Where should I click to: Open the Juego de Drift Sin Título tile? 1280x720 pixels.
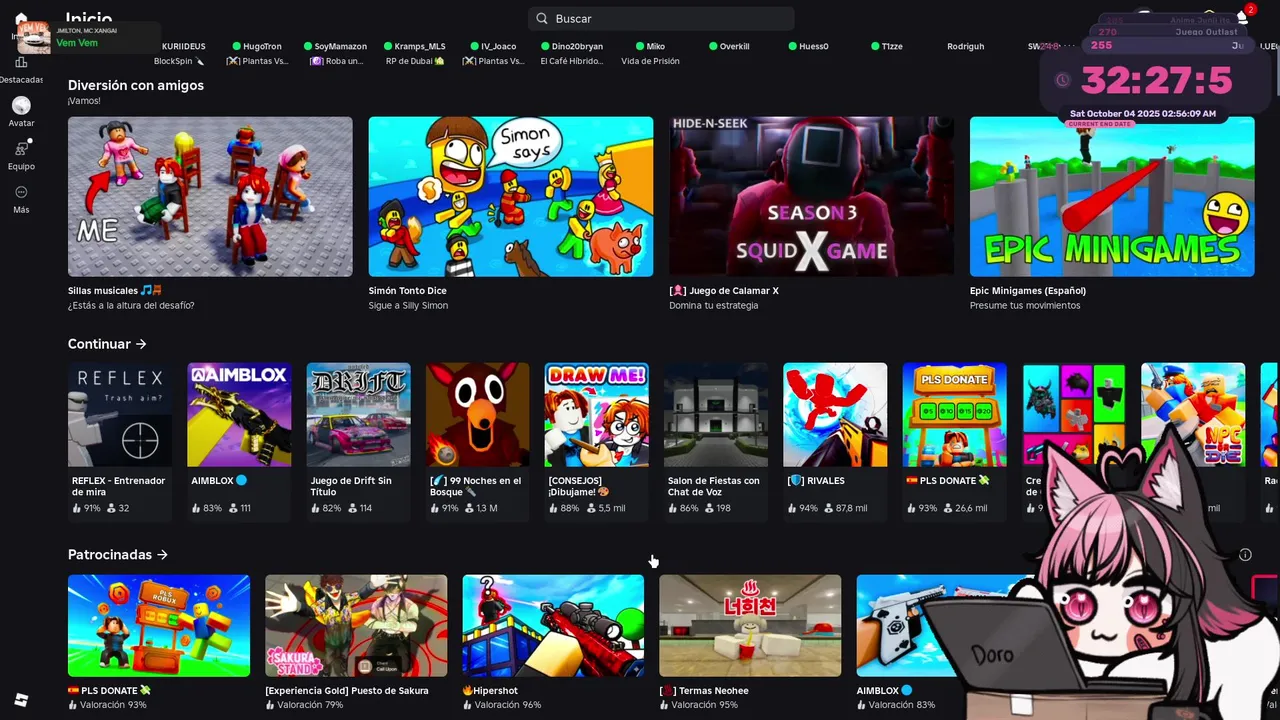[358, 441]
